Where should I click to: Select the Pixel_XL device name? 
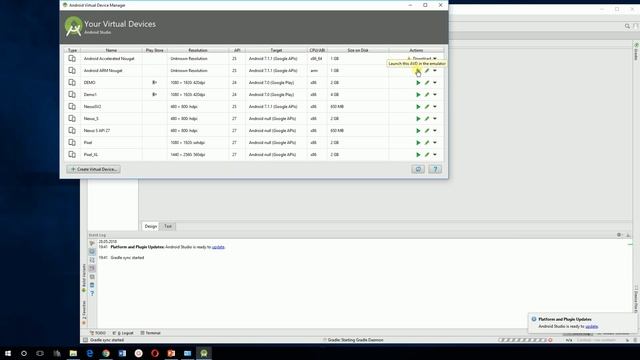pos(91,155)
